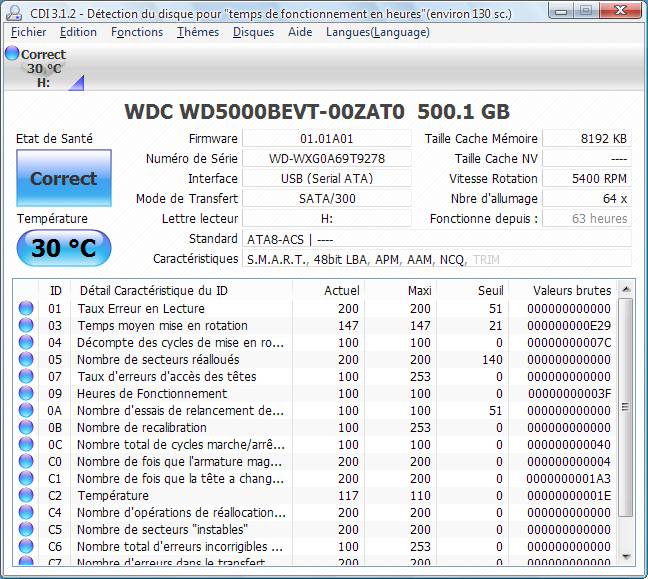Click the Standard field ATA8-ACS
The width and height of the screenshot is (648, 579).
pyautogui.click(x=437, y=239)
